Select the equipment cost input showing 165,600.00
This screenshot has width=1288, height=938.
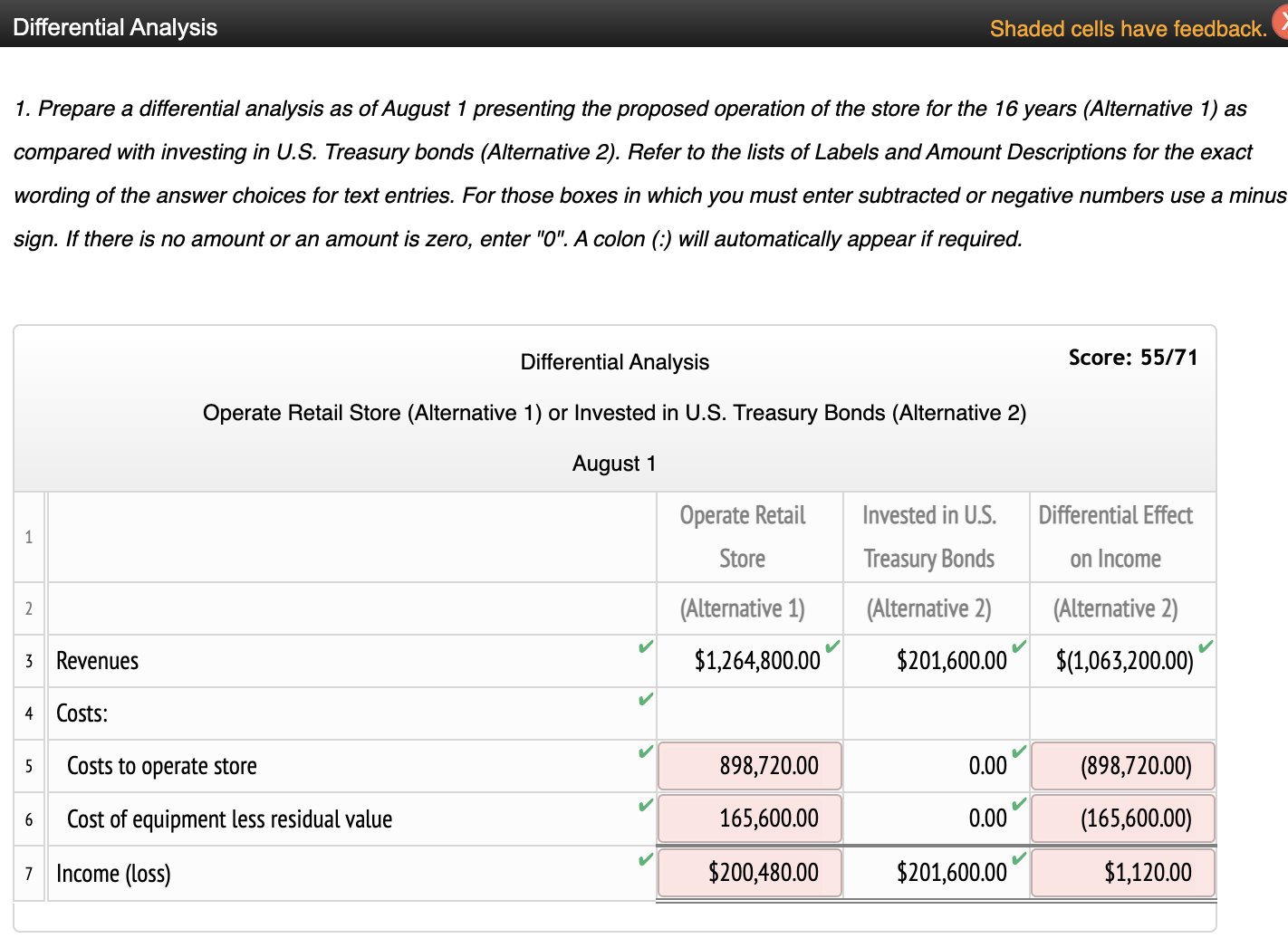click(750, 818)
